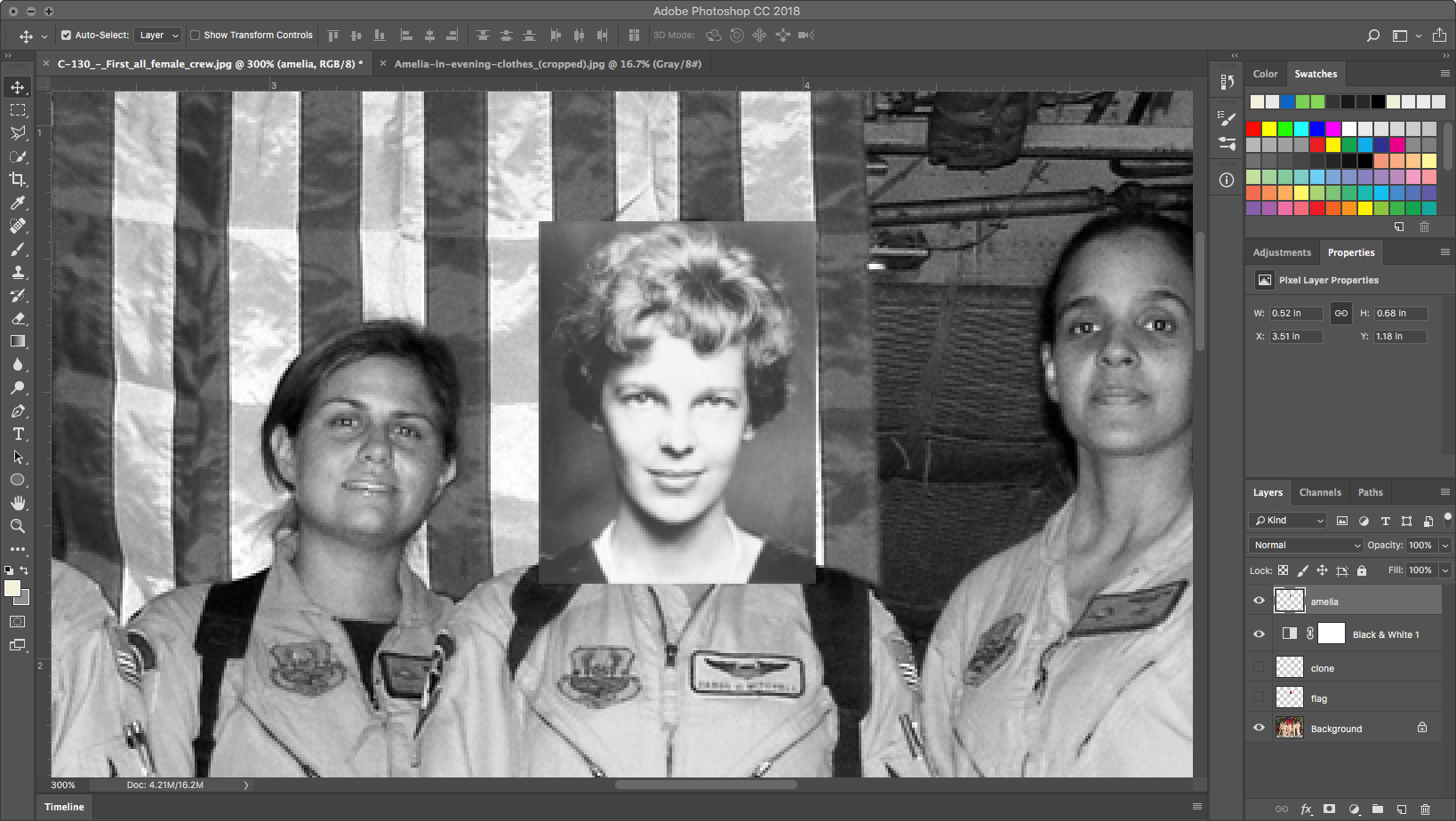Switch to the Channels tab

click(x=1320, y=492)
